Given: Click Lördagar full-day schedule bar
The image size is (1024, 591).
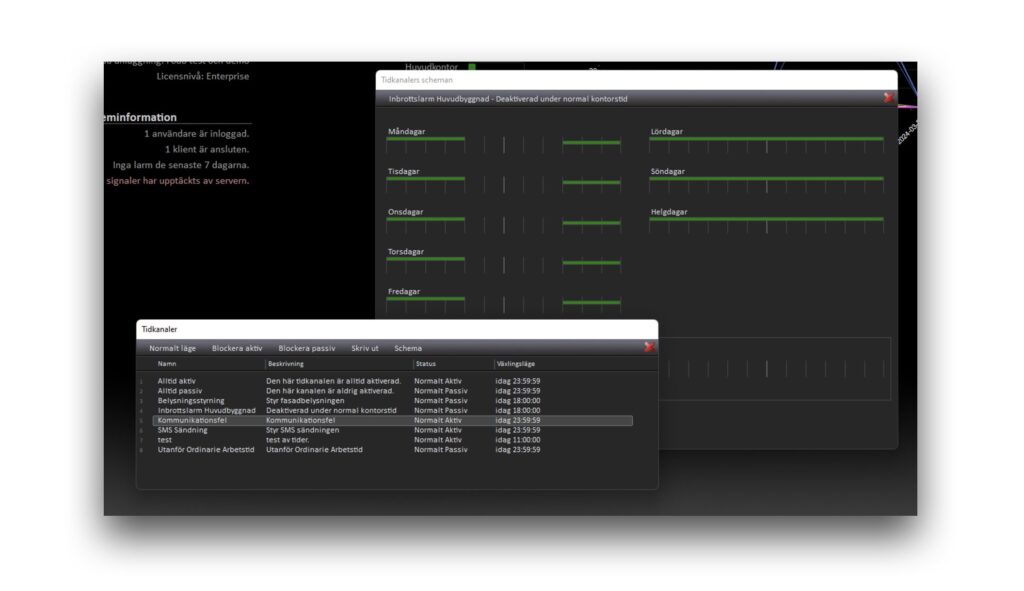Looking at the screenshot, I should [767, 138].
